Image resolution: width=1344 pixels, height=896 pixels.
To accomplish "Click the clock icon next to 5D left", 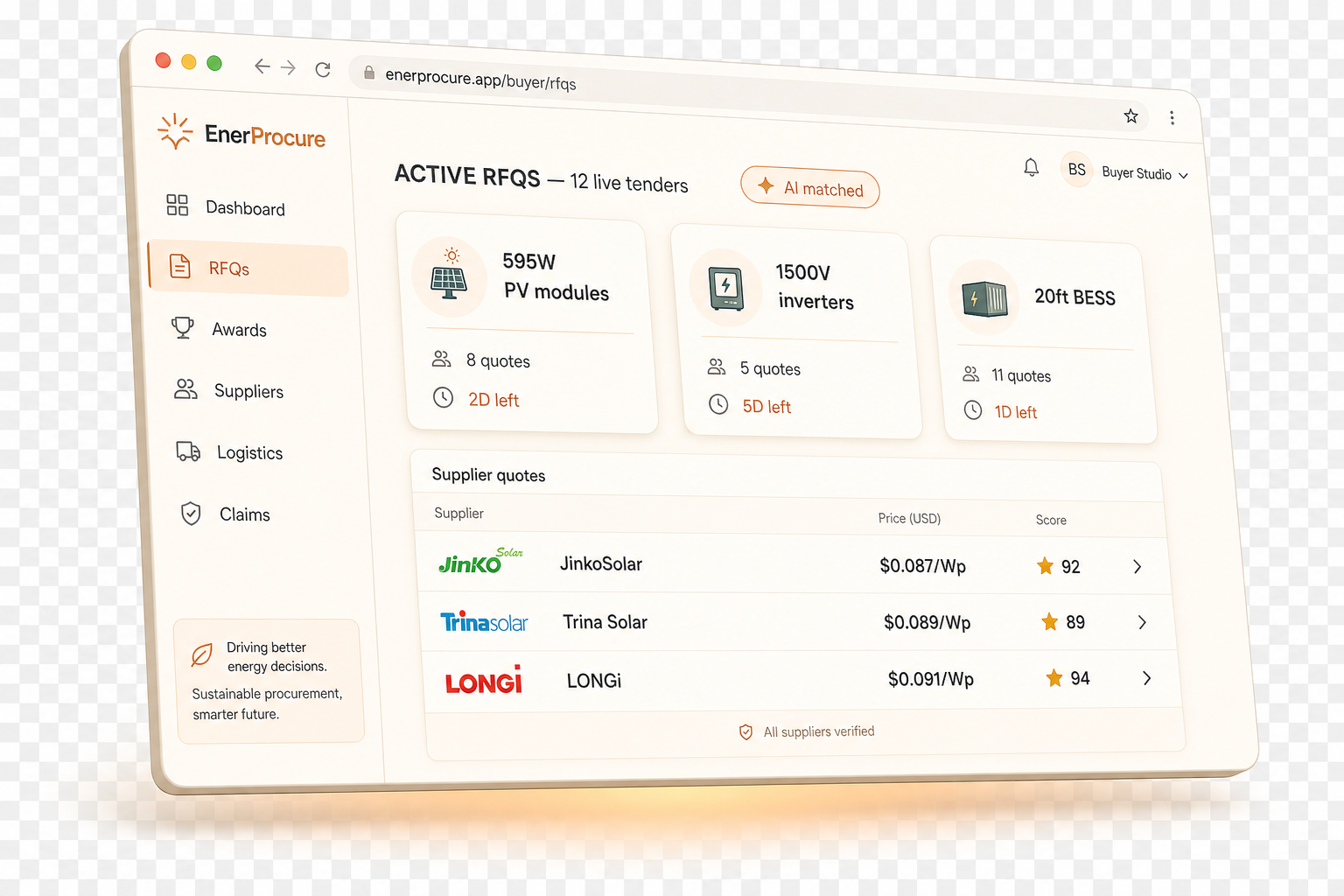I will coord(718,404).
